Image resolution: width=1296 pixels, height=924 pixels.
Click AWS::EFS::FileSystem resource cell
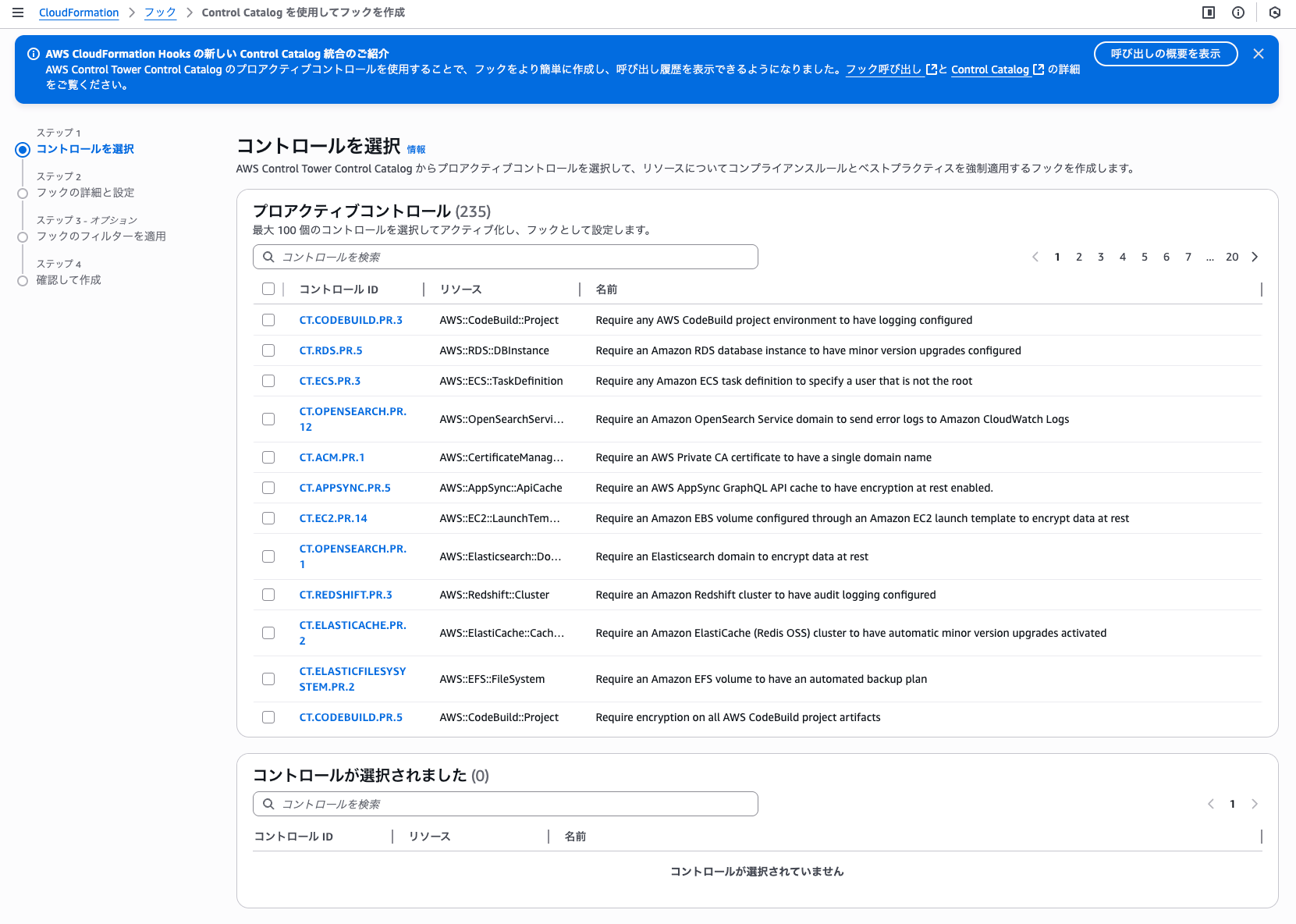point(492,679)
